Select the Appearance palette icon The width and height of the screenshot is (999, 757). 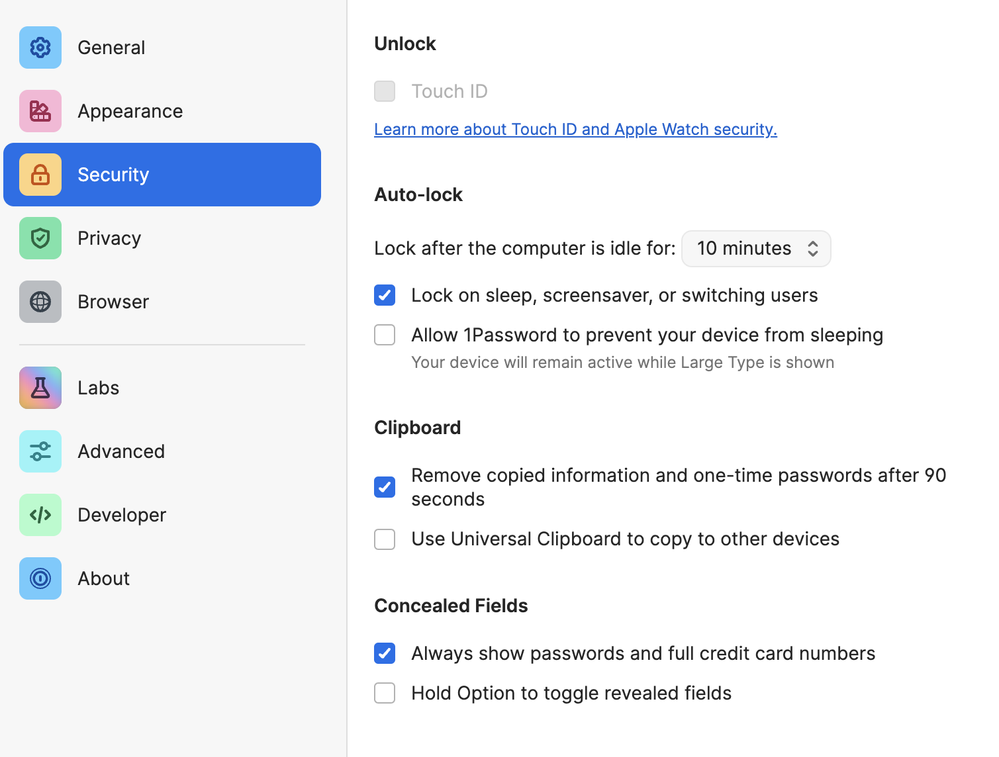[x=40, y=111]
